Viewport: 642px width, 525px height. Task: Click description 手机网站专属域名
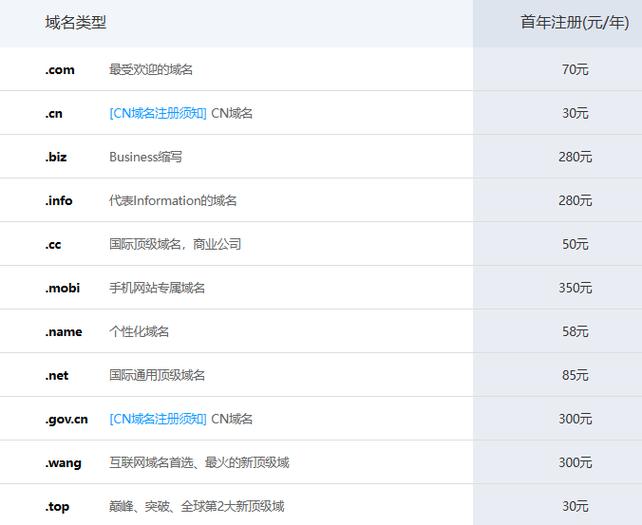pos(157,288)
